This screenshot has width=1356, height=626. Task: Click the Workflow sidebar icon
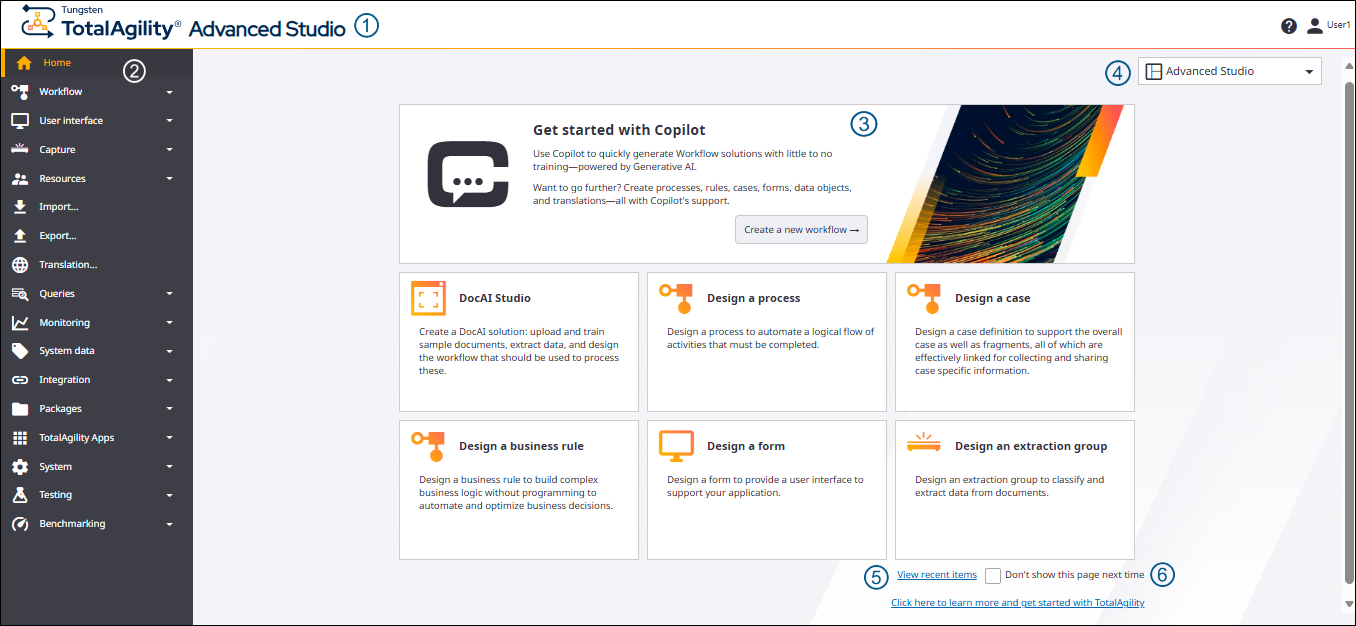tap(20, 92)
